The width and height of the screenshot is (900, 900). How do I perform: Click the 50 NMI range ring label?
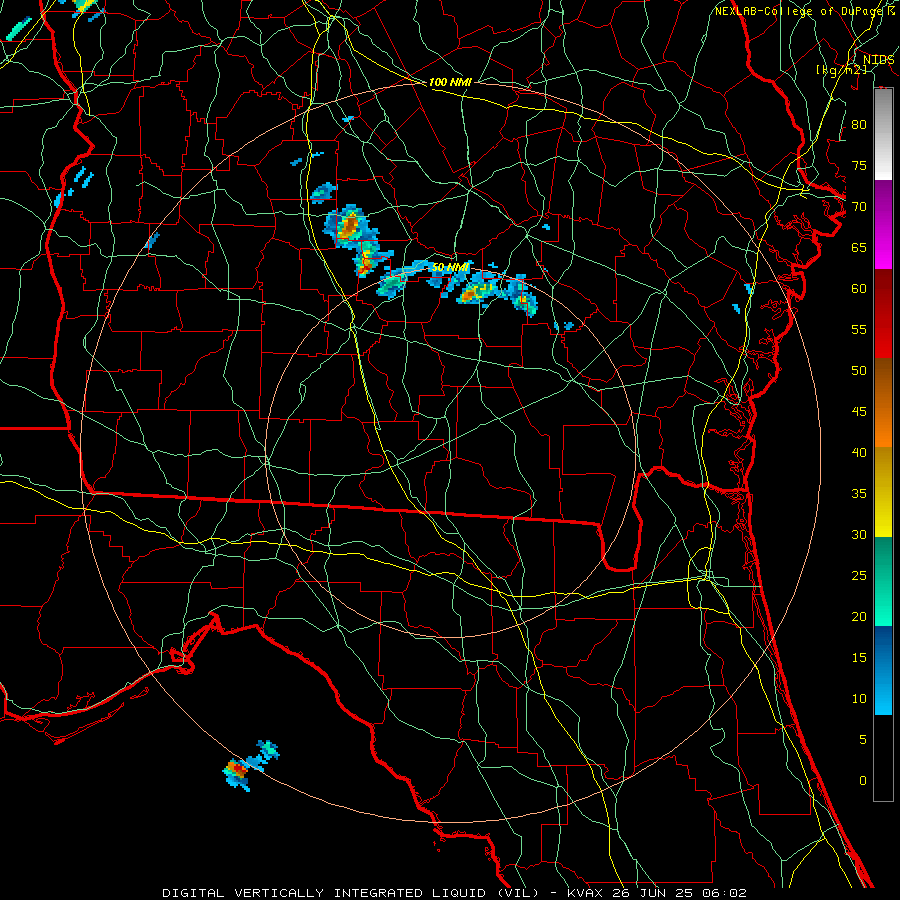coord(450,267)
